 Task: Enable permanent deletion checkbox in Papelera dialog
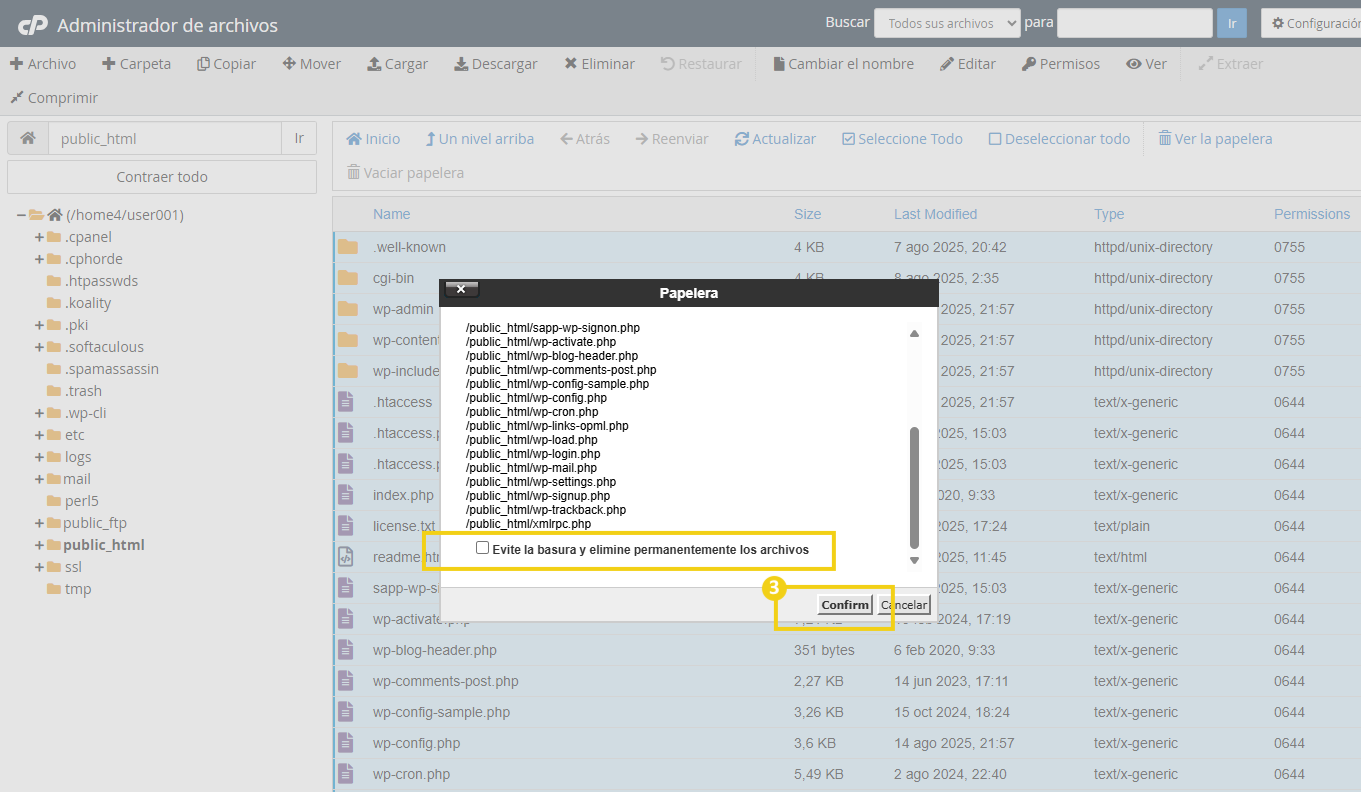[483, 546]
